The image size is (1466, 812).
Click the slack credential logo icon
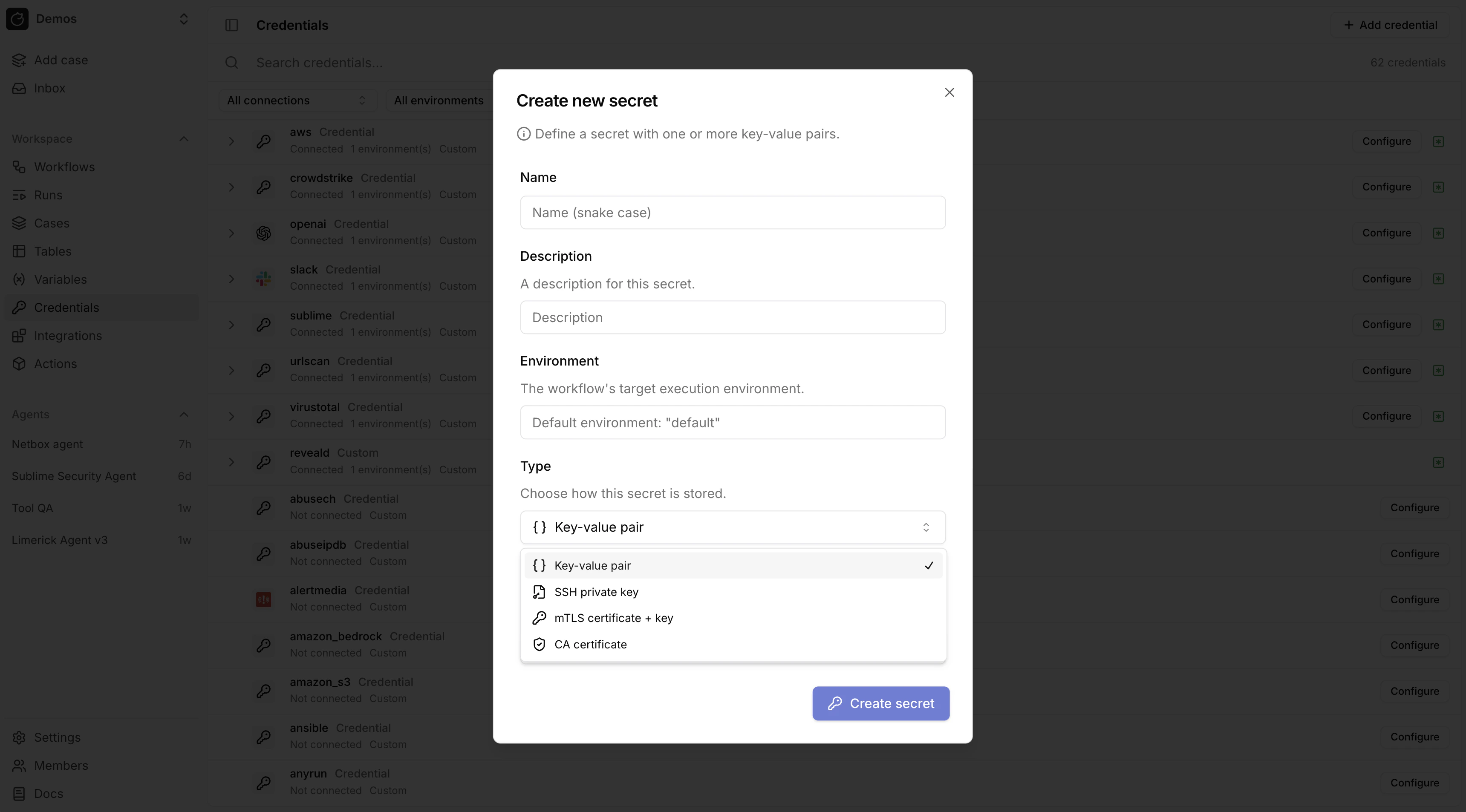pos(263,278)
